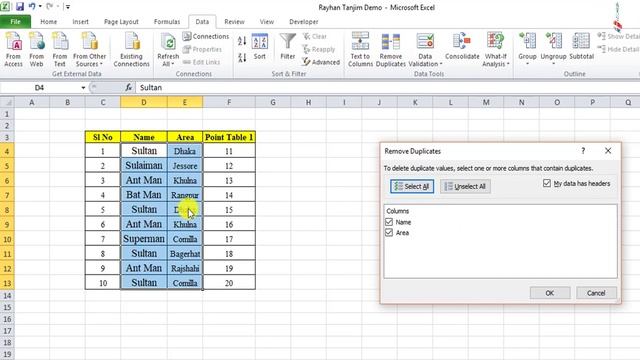Open the Name Box dropdown arrow

click(x=83, y=88)
